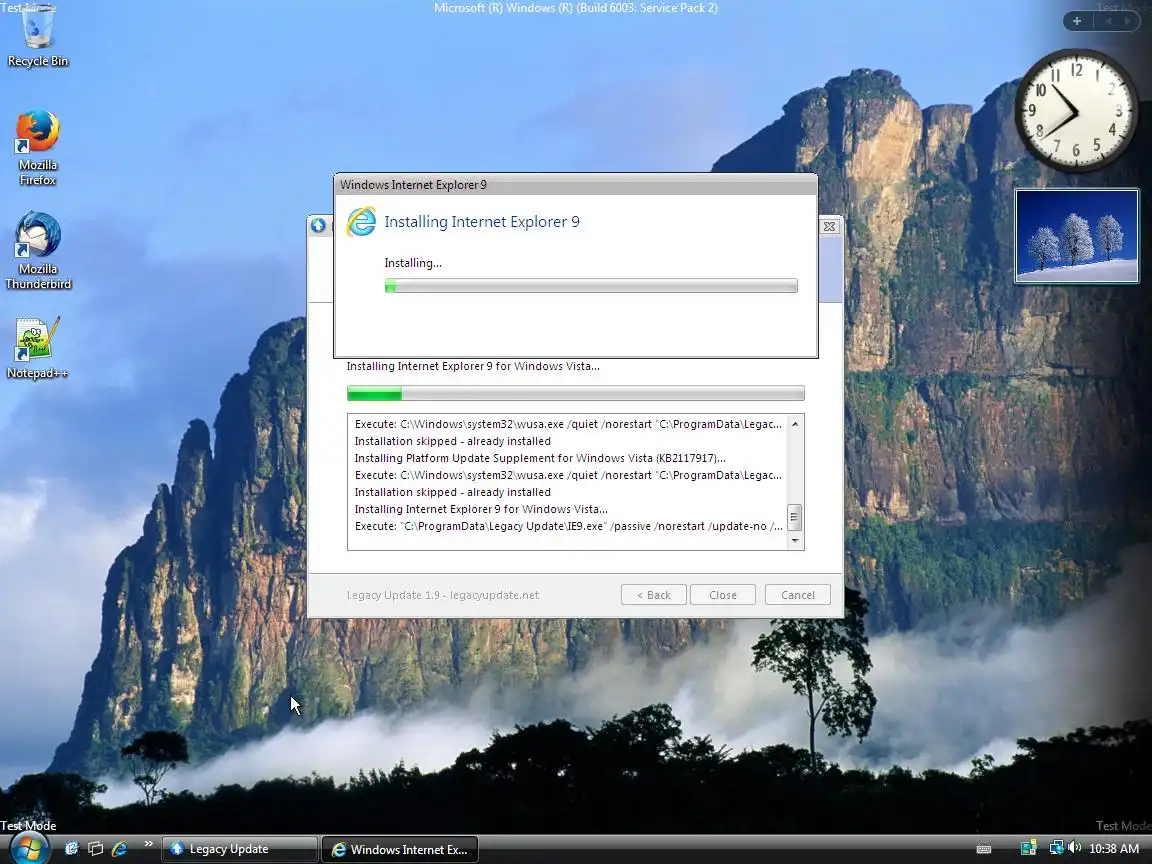Screen dimensions: 1152x864
Task: Click sidebar previous gadgets page arrow
Action: click(x=1108, y=21)
